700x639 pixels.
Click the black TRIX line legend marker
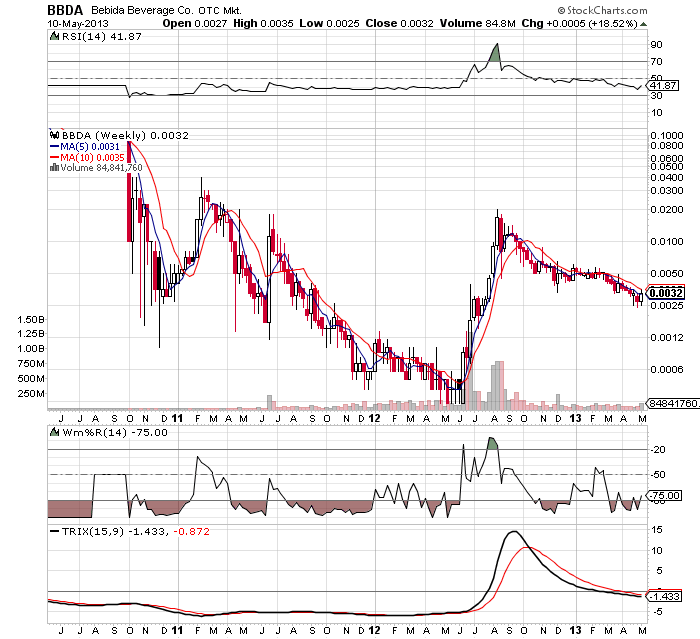tap(54, 531)
